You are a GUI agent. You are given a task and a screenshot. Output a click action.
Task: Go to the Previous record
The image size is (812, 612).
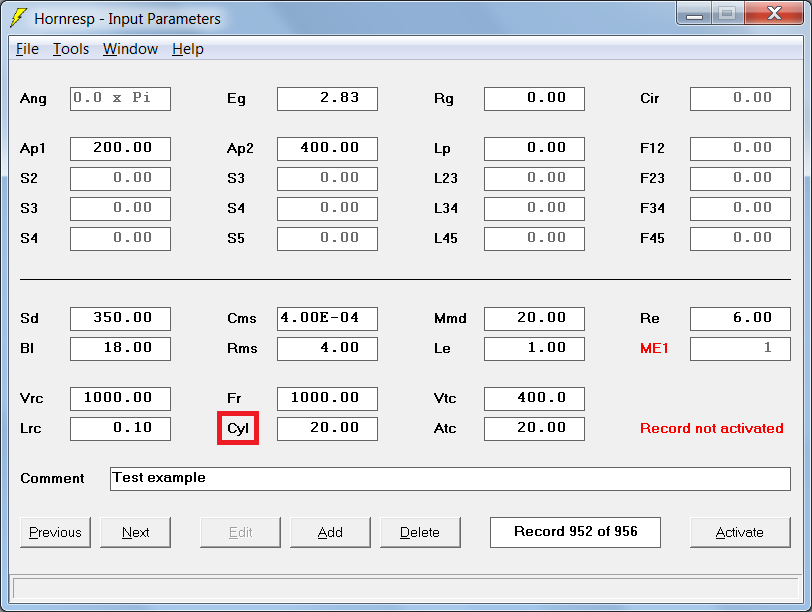[55, 532]
